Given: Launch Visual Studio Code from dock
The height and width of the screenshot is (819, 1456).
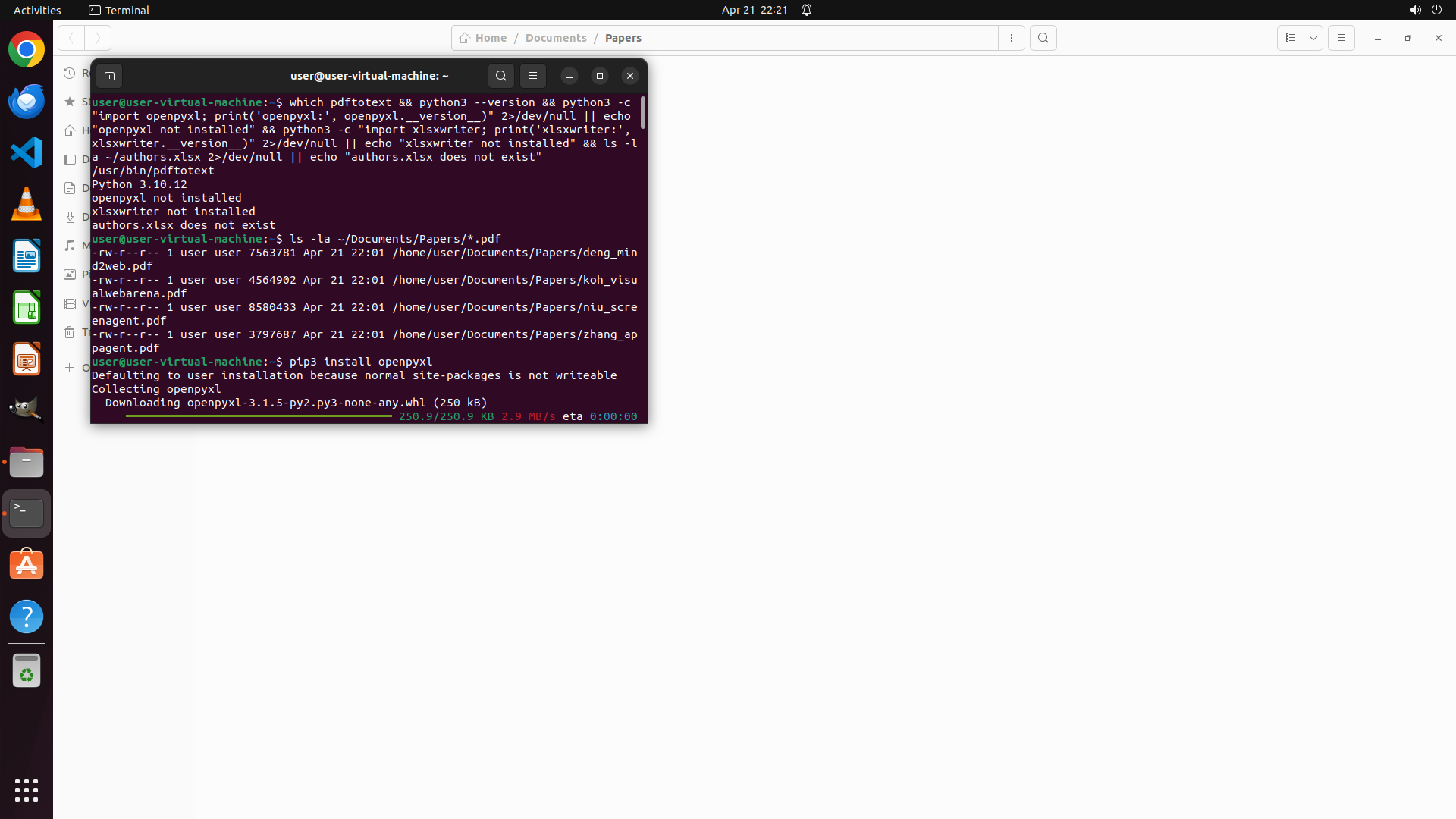Looking at the screenshot, I should click(27, 152).
